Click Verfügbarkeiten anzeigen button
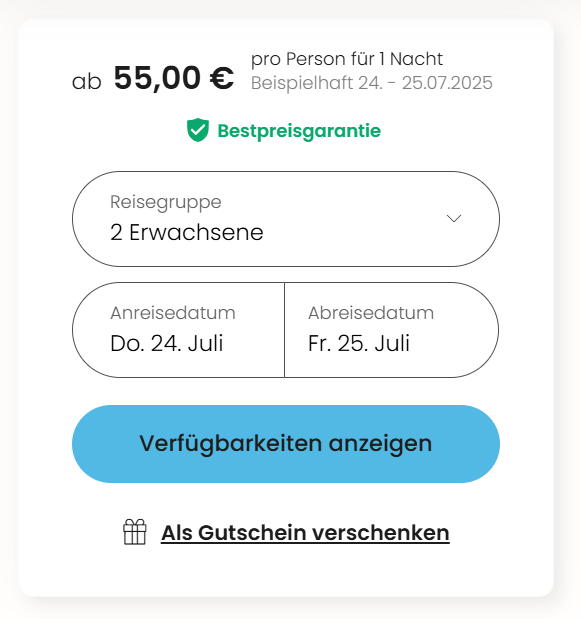Image resolution: width=581 pixels, height=619 pixels. pos(286,444)
